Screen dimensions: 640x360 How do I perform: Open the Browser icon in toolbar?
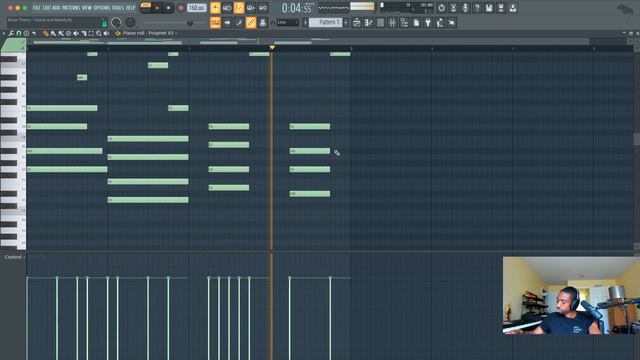tap(404, 22)
